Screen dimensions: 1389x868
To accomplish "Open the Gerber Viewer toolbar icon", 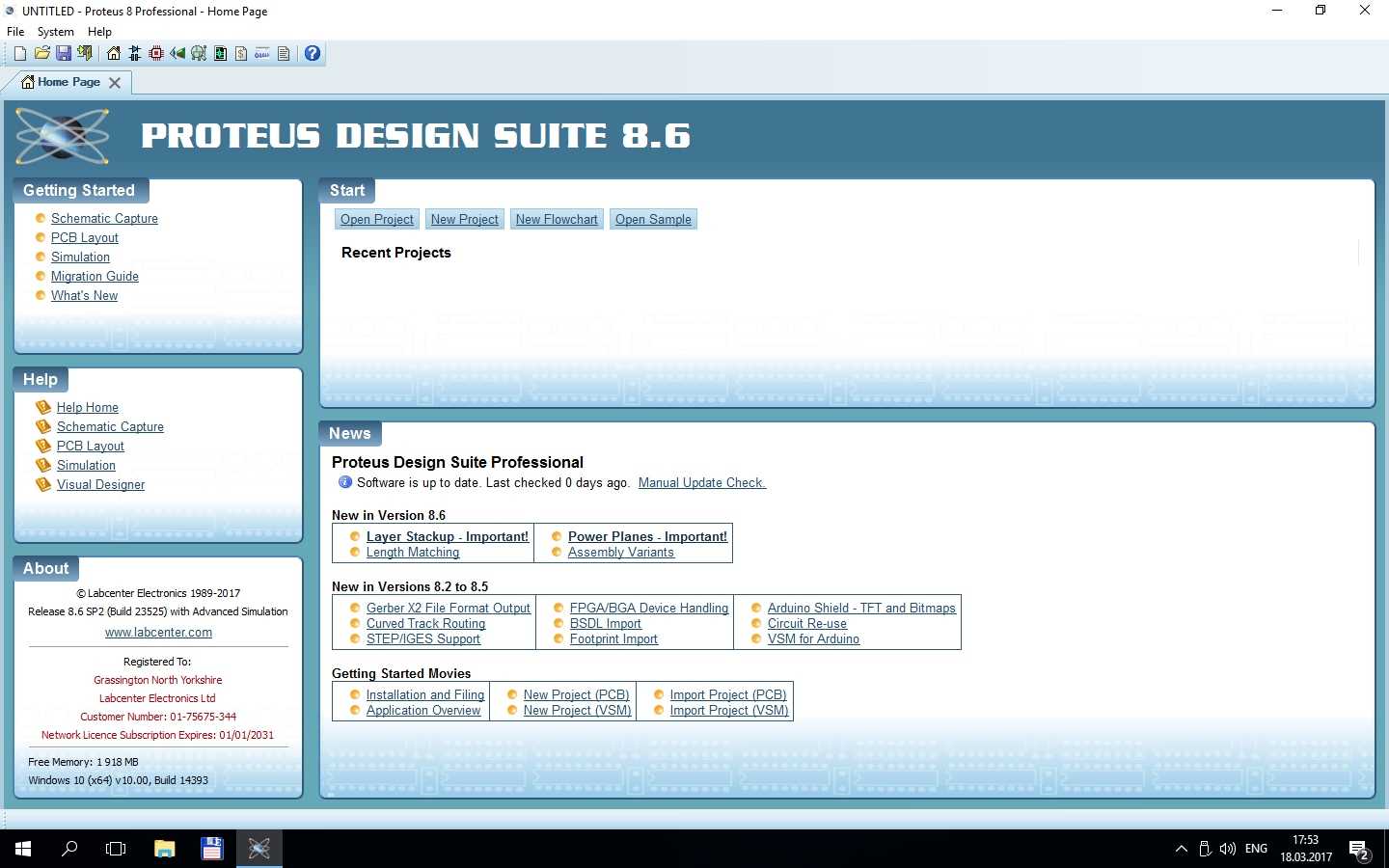I will click(199, 54).
